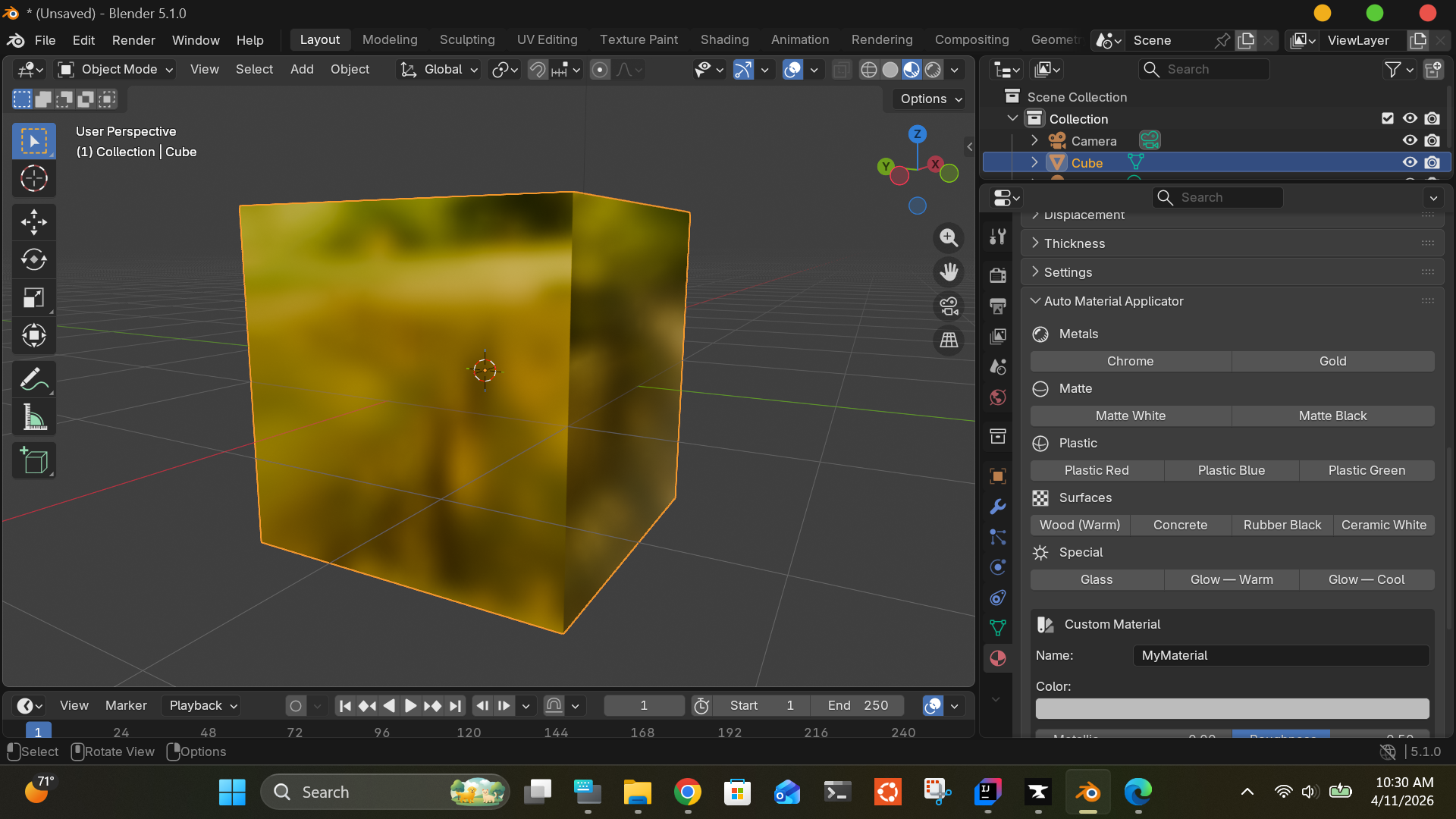Screen dimensions: 1456x819
Task: Hide the Cube in viewport
Action: click(x=1410, y=162)
